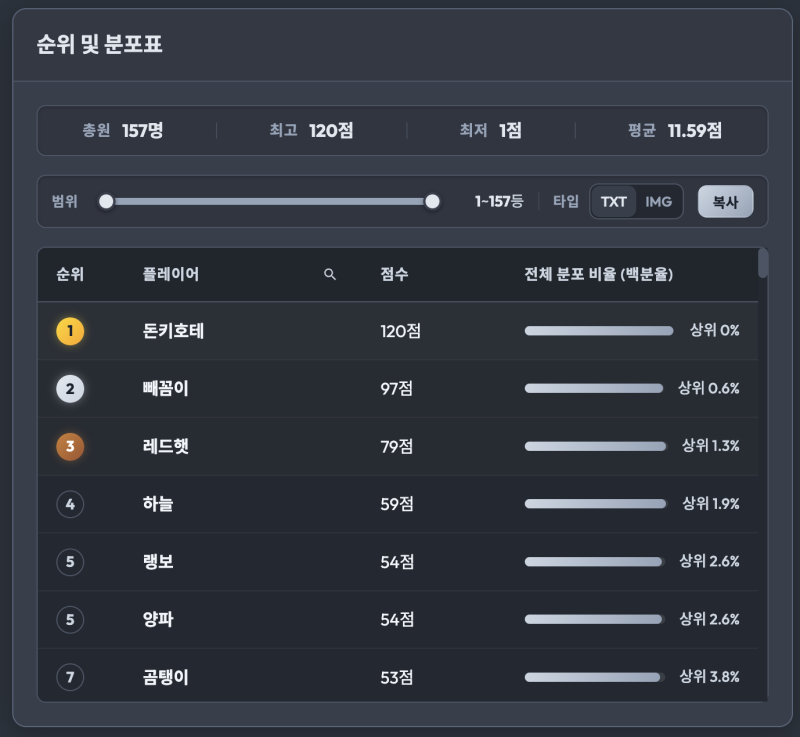
Task: Switch type toggle to TXT
Action: [613, 201]
